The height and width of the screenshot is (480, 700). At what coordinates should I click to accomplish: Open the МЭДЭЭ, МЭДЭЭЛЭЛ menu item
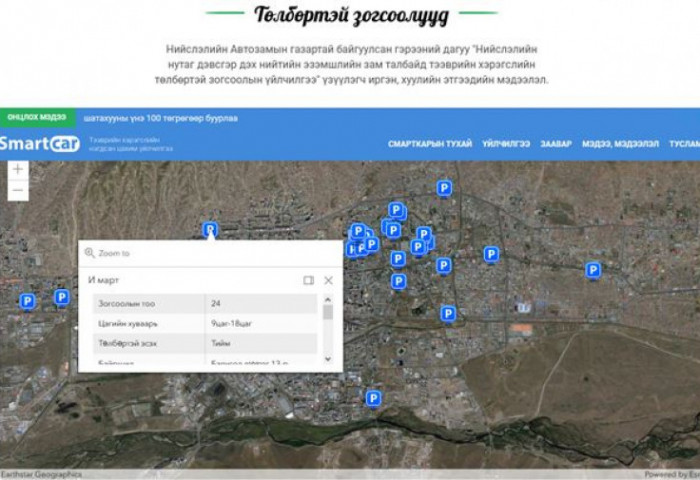point(620,144)
